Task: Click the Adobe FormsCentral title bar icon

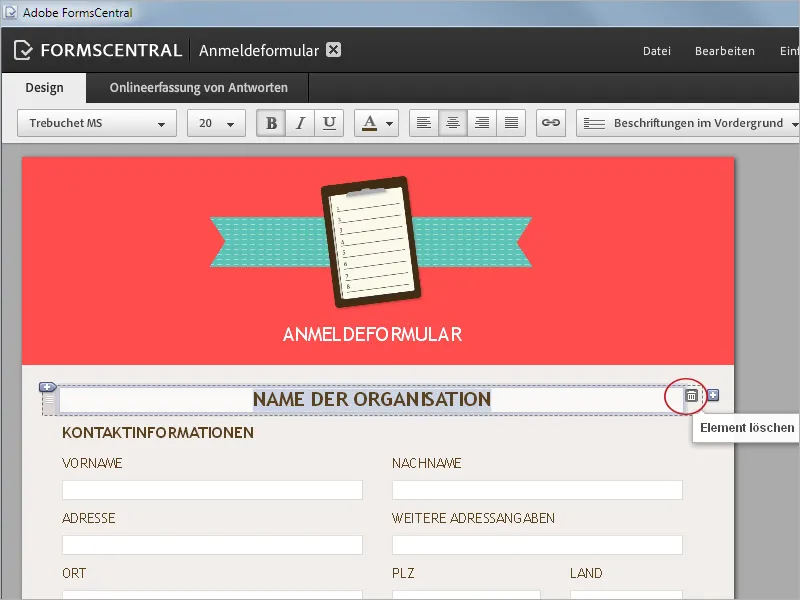Action: 10,12
